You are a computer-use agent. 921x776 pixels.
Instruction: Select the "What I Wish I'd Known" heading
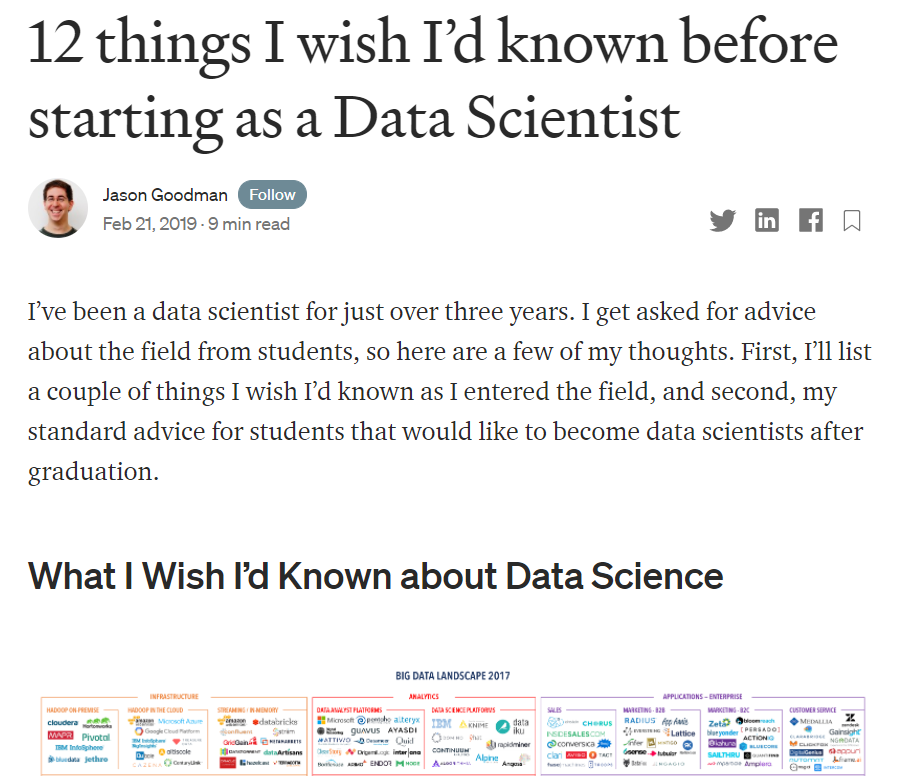(x=375, y=576)
